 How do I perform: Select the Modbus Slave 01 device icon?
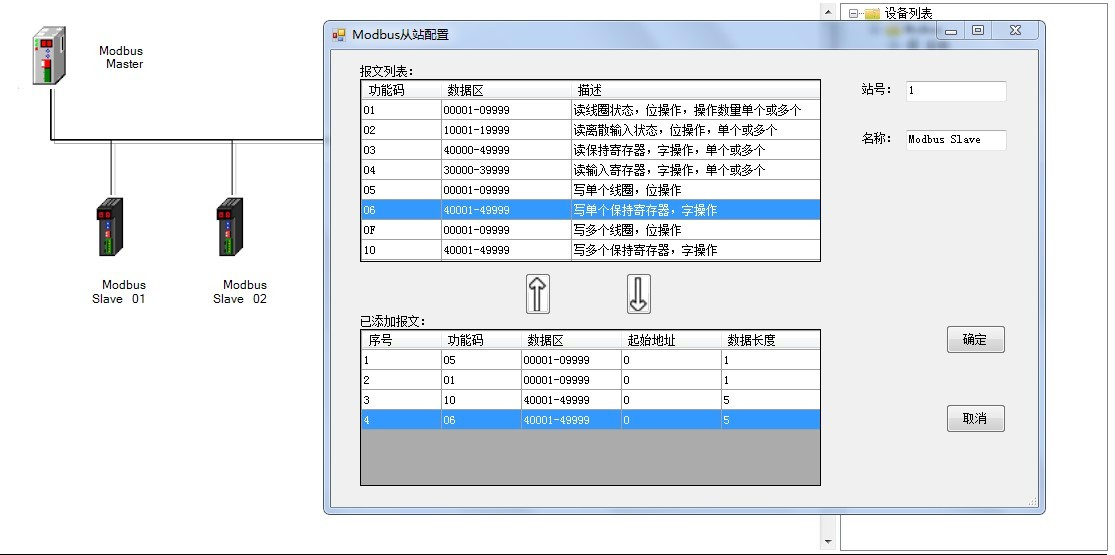pyautogui.click(x=108, y=231)
